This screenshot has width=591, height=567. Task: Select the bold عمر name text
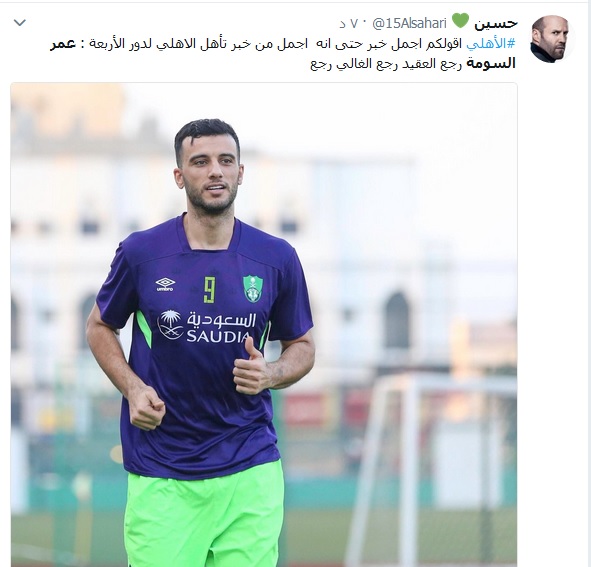(x=63, y=44)
